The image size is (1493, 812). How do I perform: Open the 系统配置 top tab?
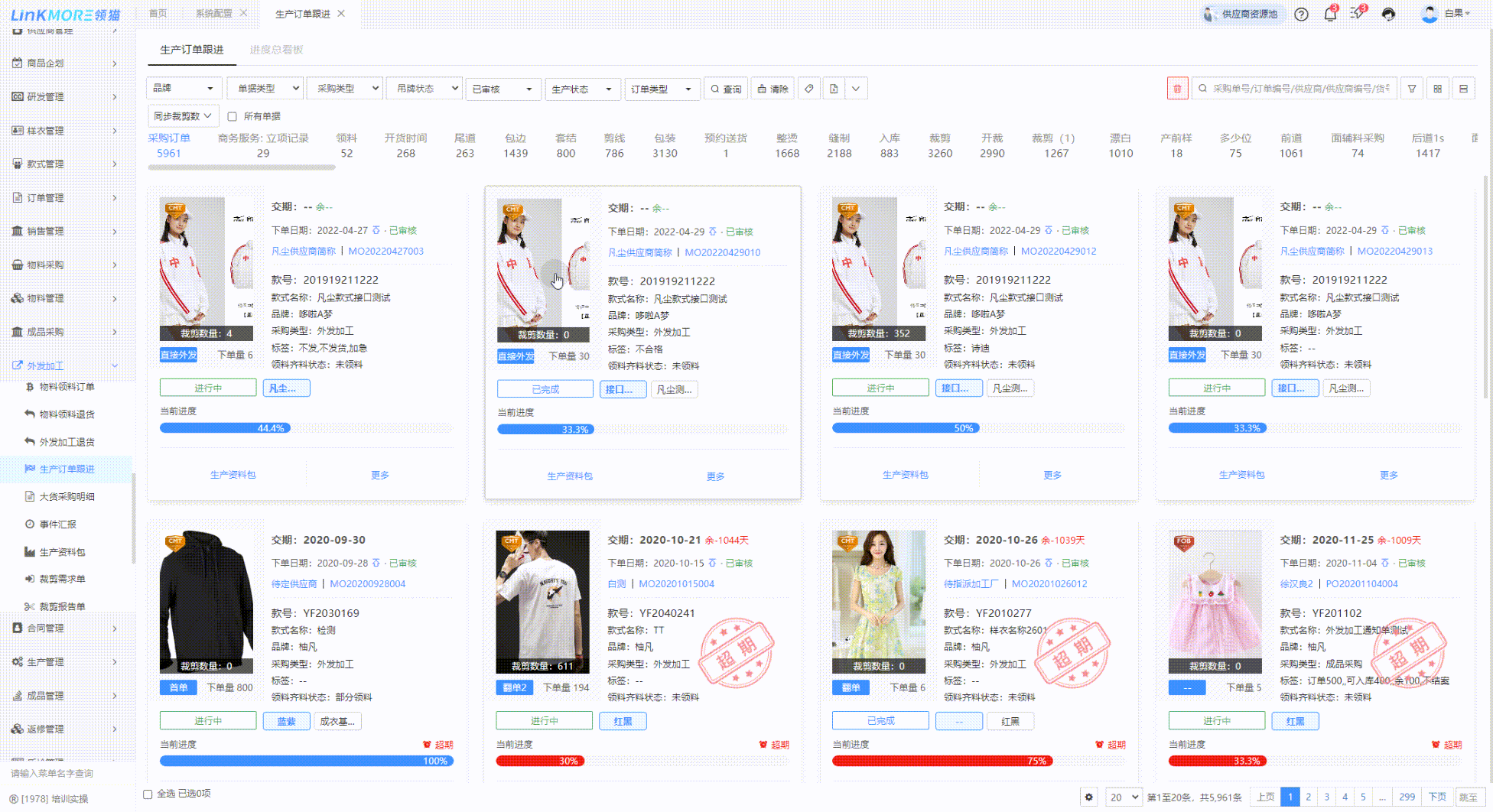tap(213, 14)
